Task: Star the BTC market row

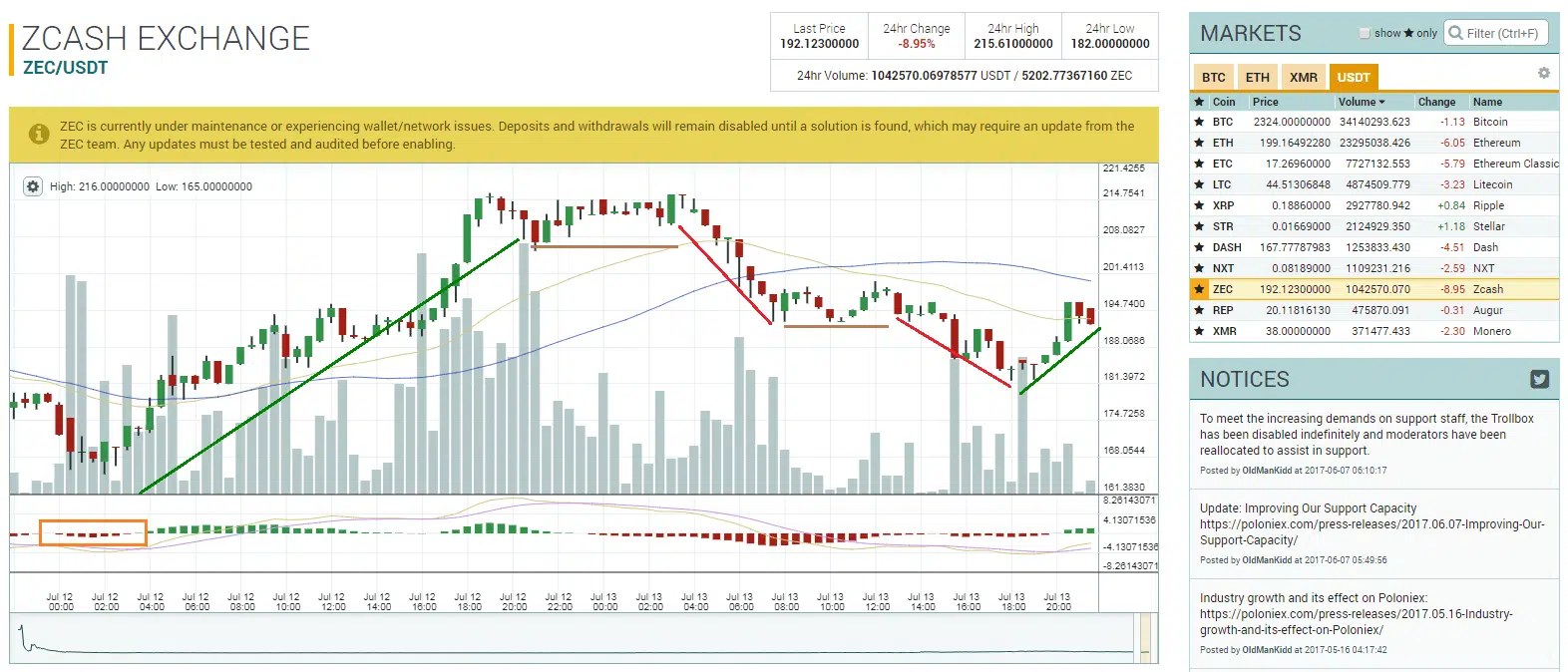Action: [x=1199, y=122]
